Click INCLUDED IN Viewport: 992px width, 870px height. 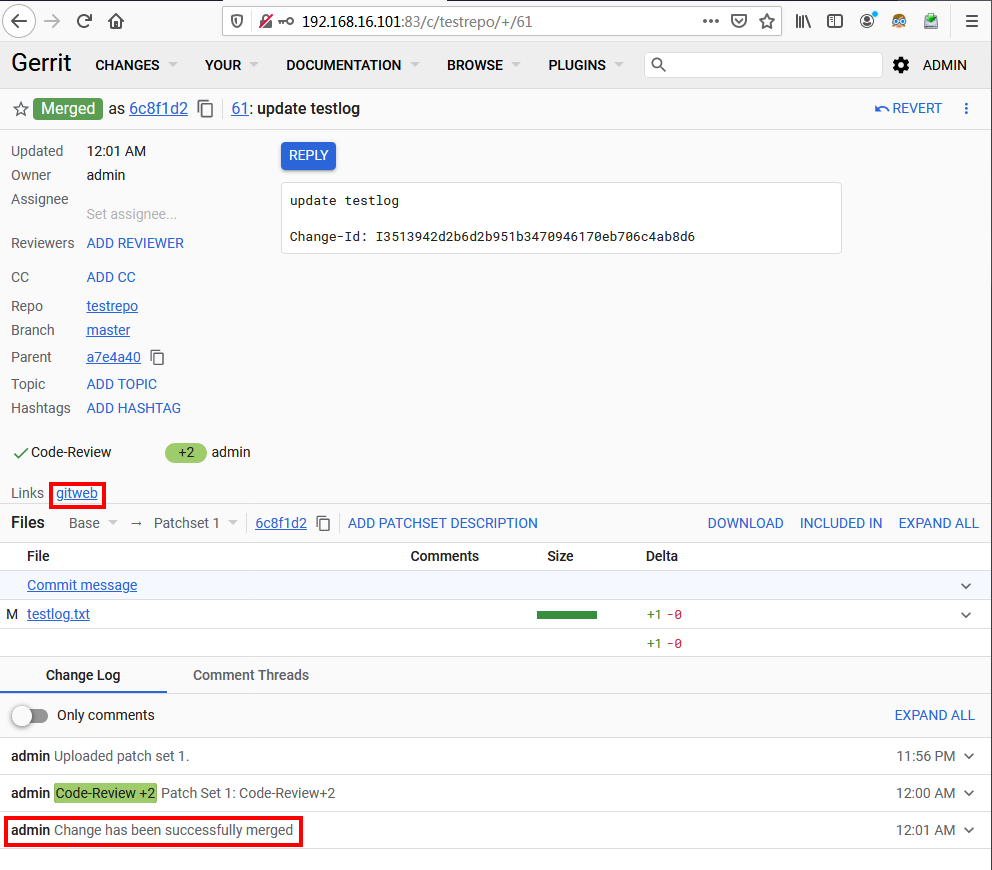[x=841, y=523]
